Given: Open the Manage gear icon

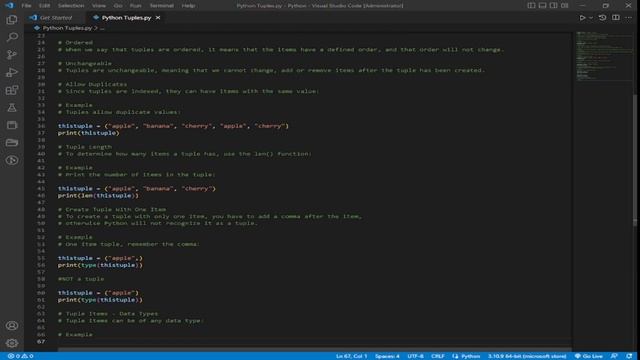Looking at the screenshot, I should click(12, 343).
